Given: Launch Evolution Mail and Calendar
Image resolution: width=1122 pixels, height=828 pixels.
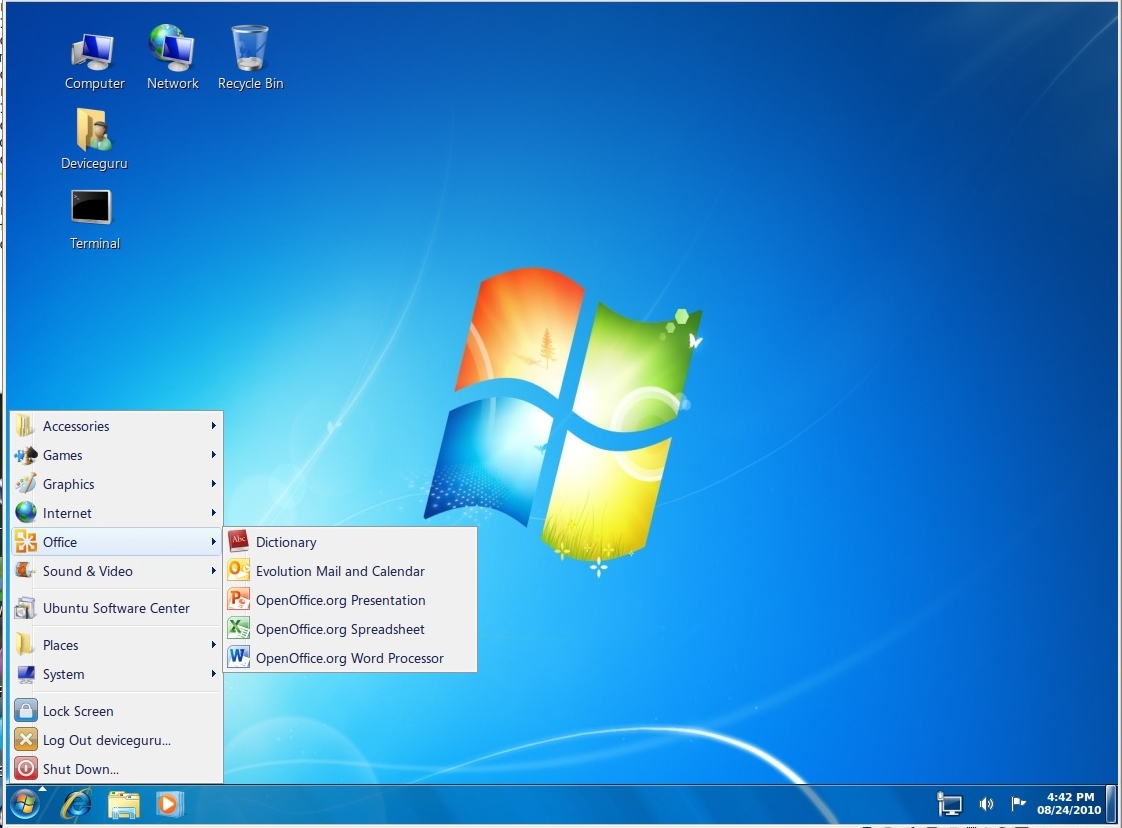Looking at the screenshot, I should [350, 571].
